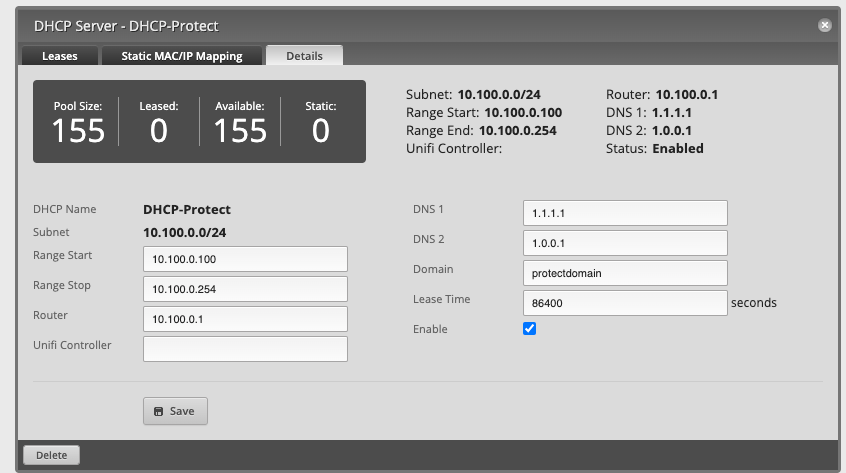Focus the DNS 2 input box

(625, 243)
